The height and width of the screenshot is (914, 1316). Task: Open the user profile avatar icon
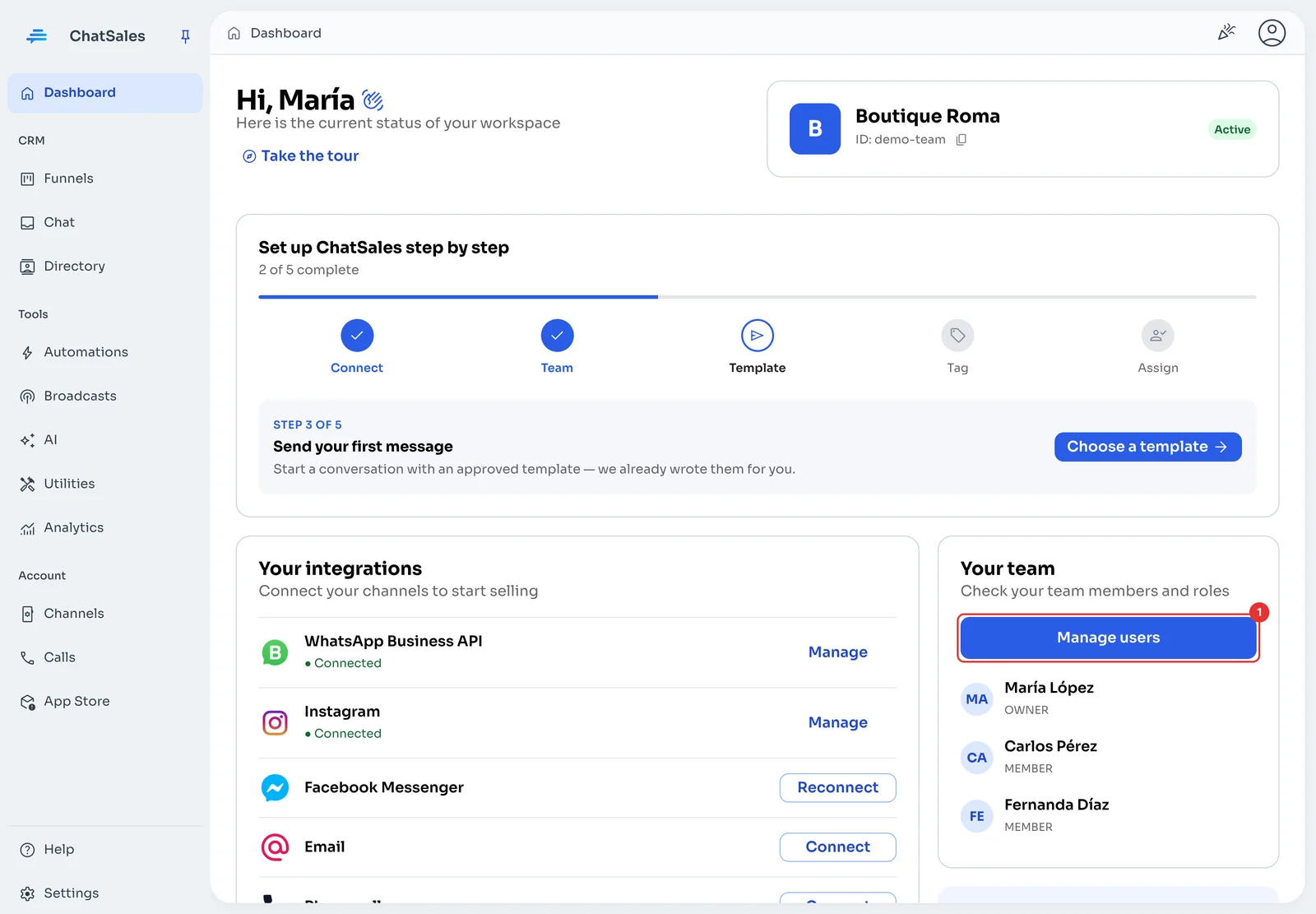coord(1272,33)
